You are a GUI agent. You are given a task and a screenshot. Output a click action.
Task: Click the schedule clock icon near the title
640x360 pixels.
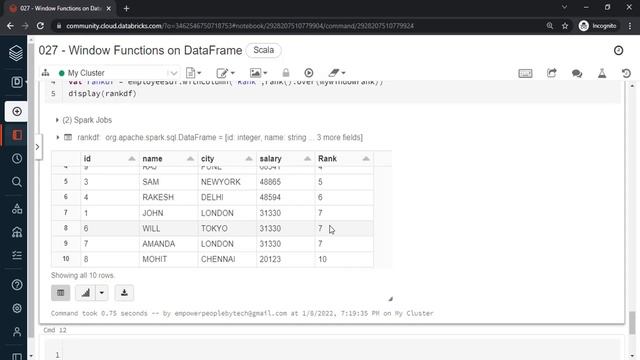tap(618, 50)
